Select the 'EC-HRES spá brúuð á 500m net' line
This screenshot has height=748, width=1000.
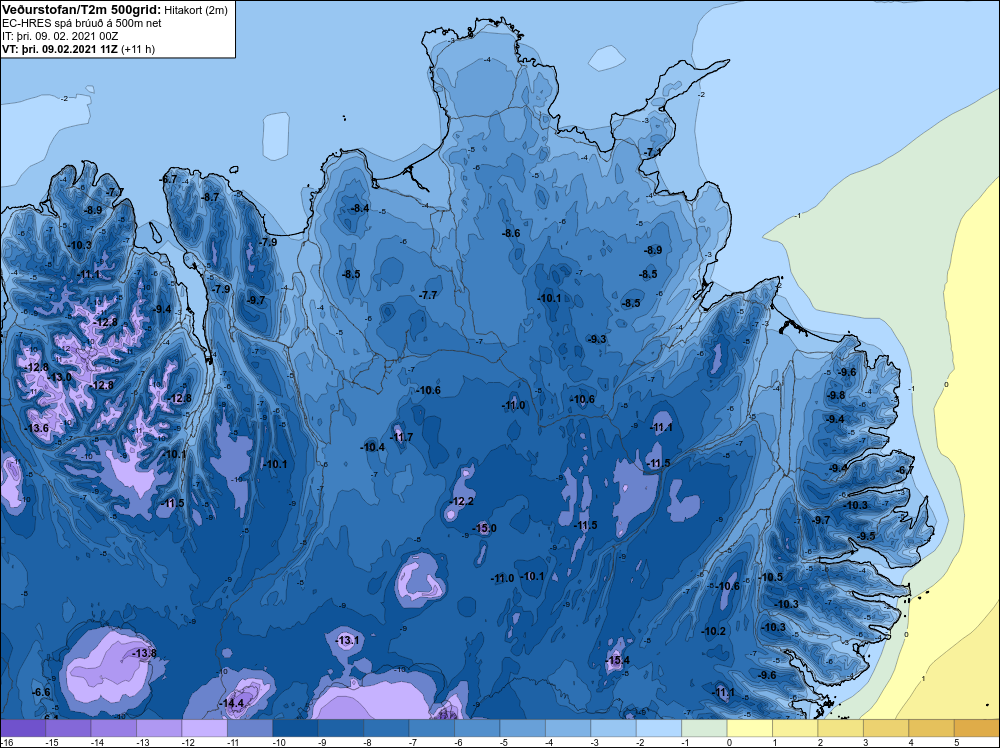pyautogui.click(x=82, y=24)
